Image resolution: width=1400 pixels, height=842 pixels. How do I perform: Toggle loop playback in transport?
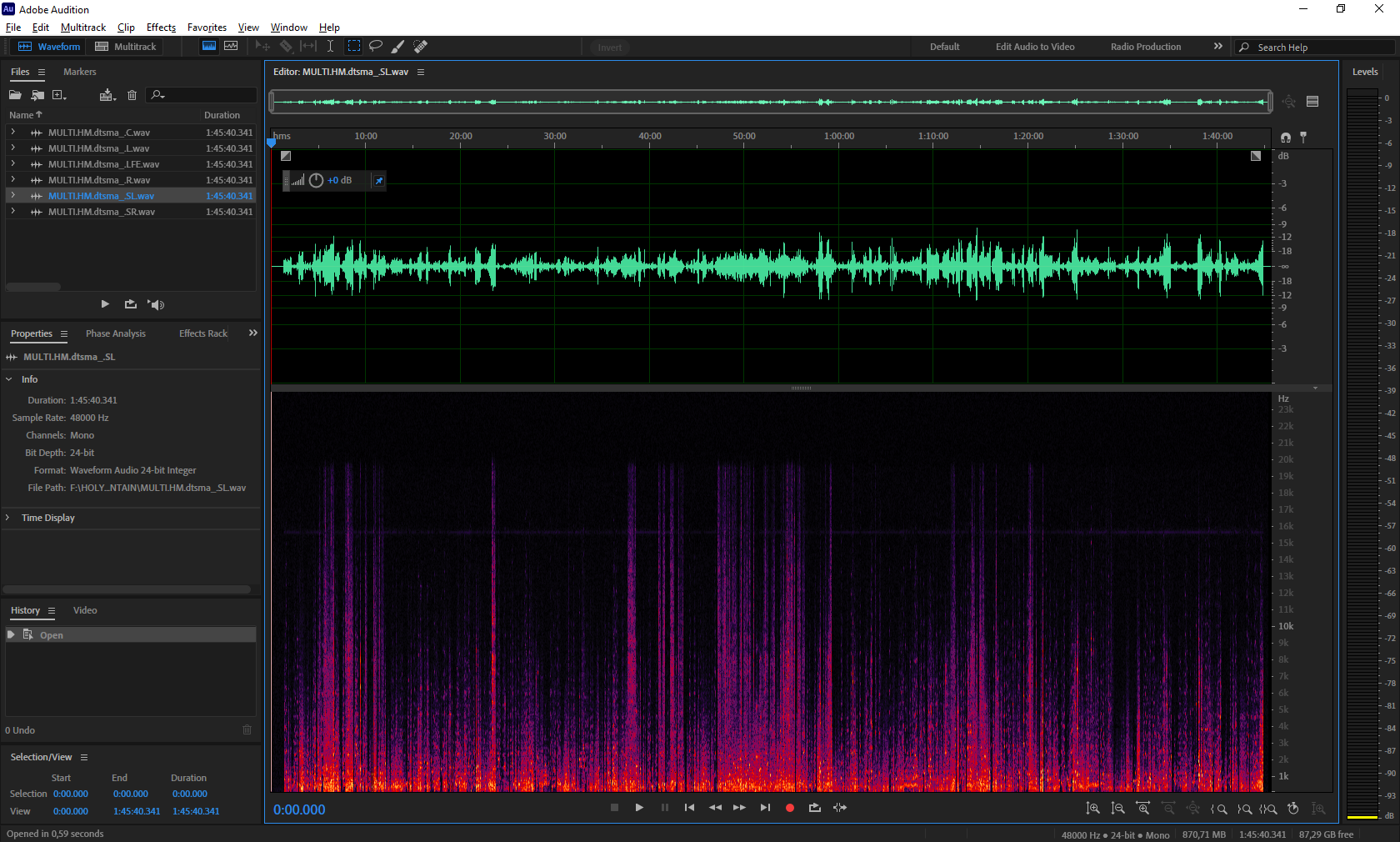tap(815, 808)
